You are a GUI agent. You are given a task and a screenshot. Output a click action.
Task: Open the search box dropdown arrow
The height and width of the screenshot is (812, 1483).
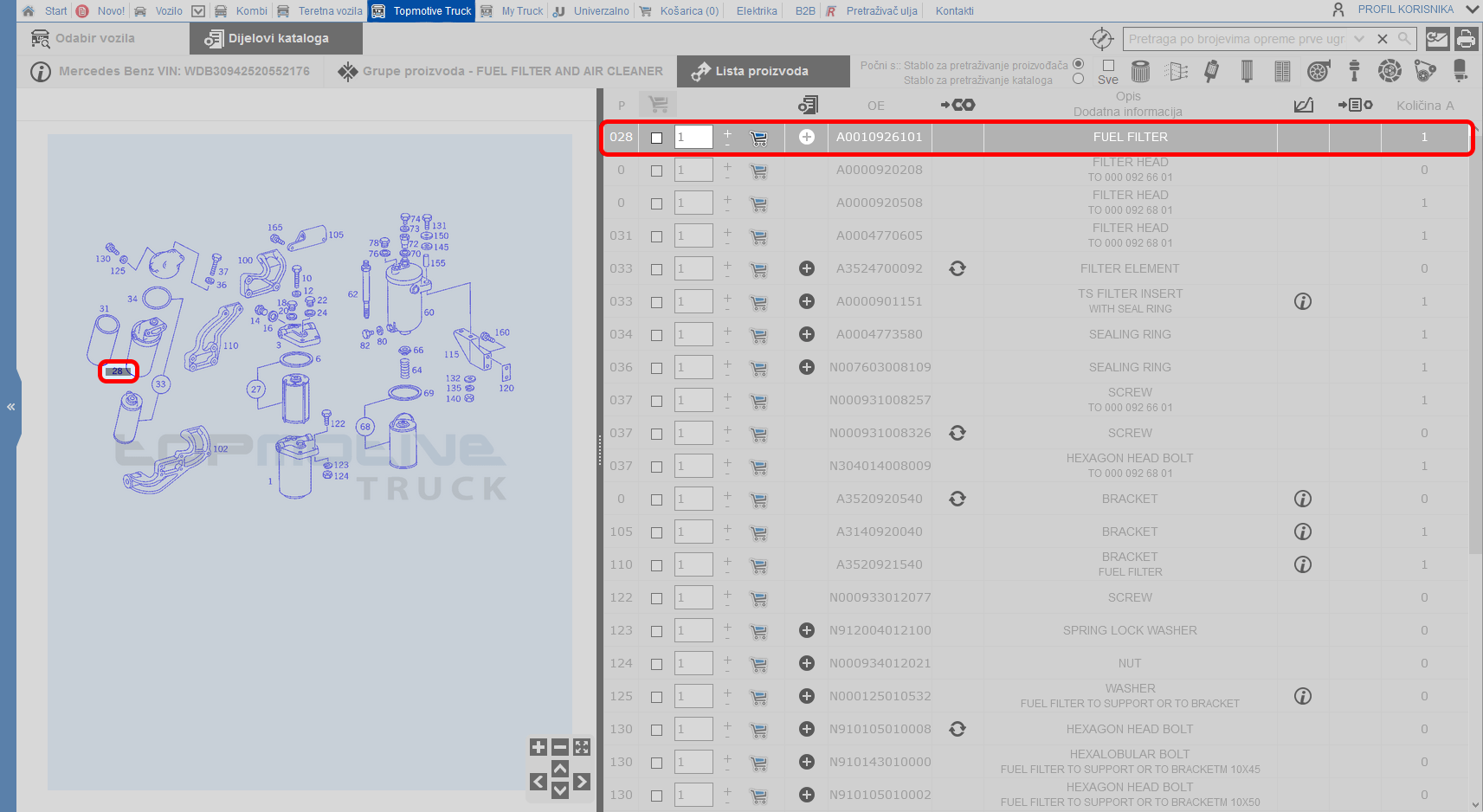[1358, 39]
